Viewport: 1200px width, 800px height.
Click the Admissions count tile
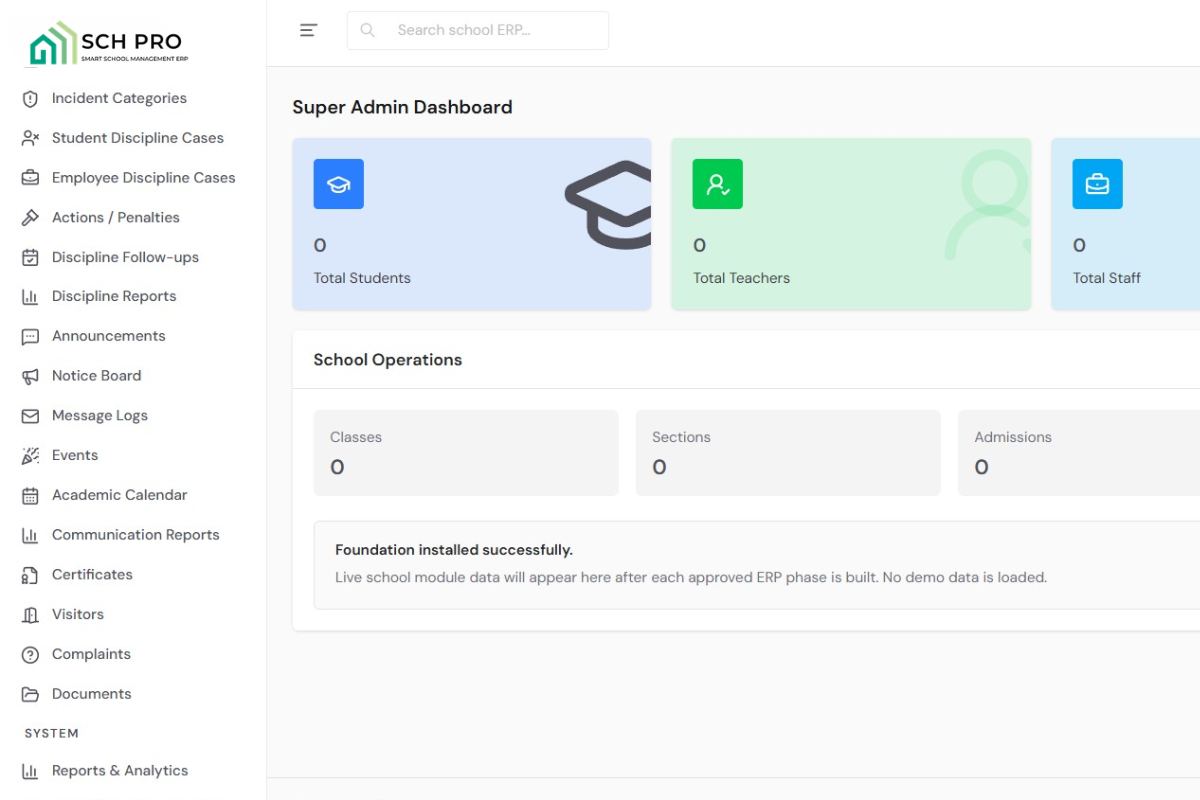click(x=1079, y=453)
